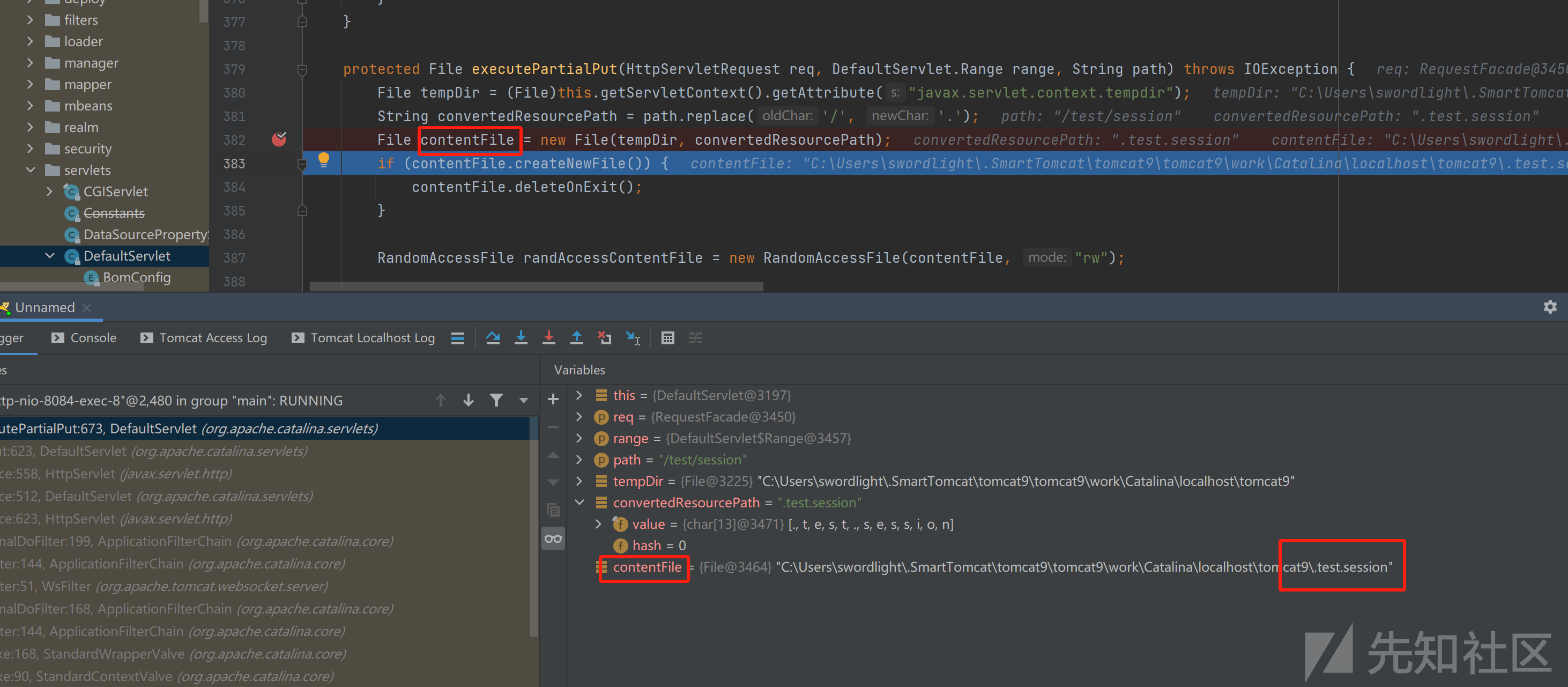
Task: Click the New Watch plus icon
Action: (553, 400)
